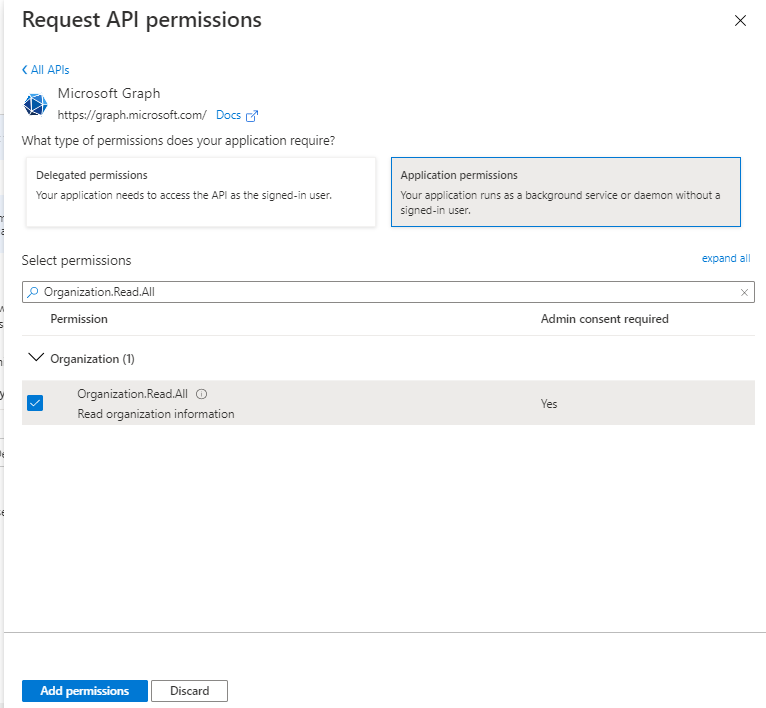
Task: Click the external link icon beside Docs
Action: (252, 116)
